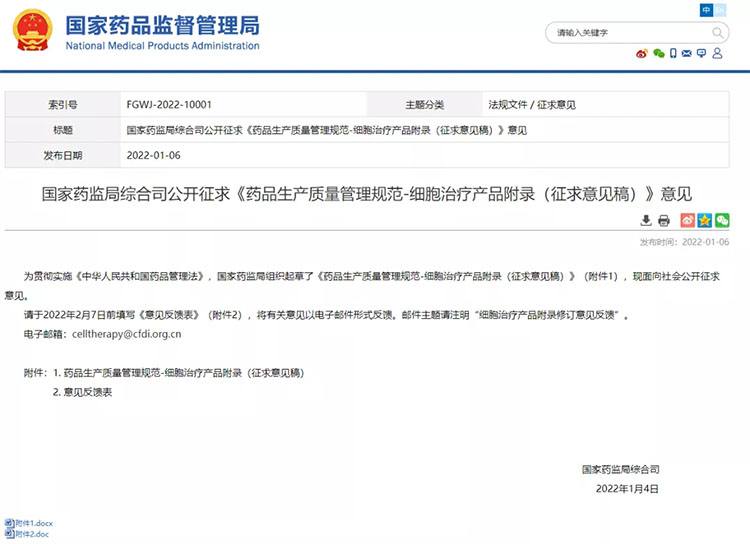Click the 发布日期 value 2022-01-06 in table
Image resolution: width=750 pixels, height=544 pixels.
point(154,155)
